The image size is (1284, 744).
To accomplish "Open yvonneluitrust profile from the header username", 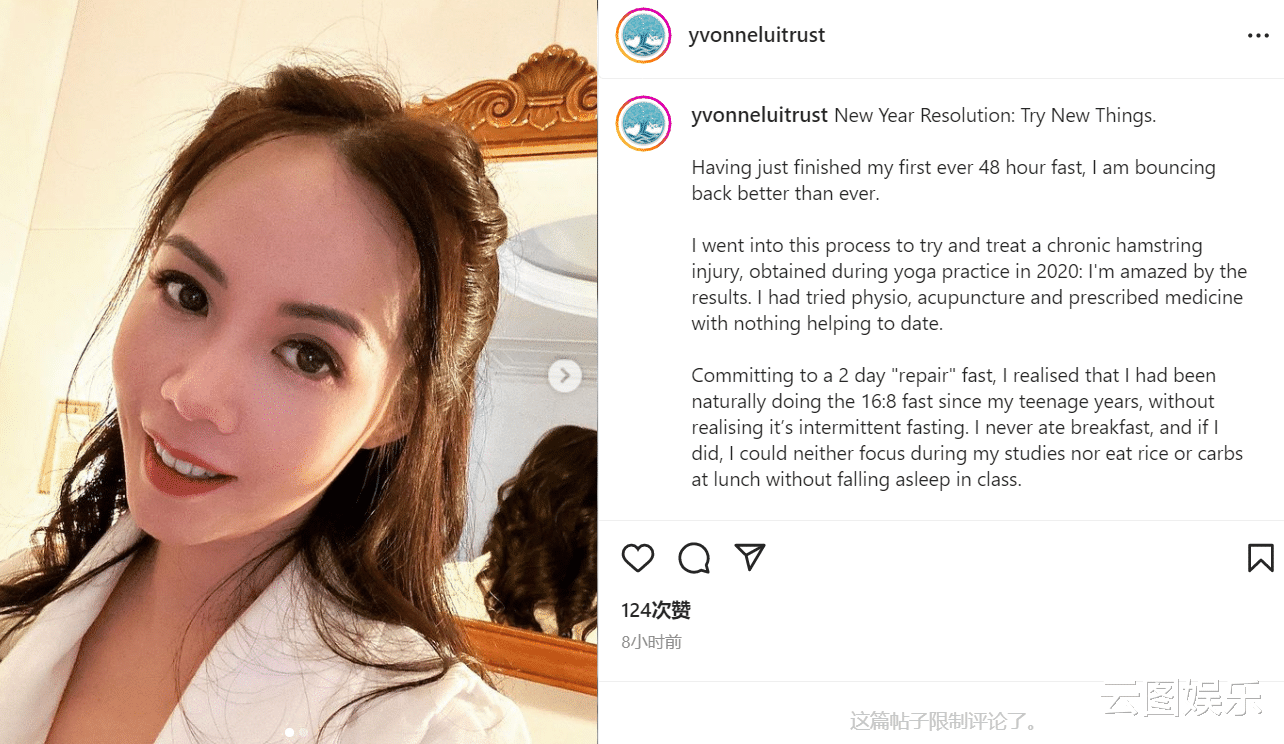I will (x=757, y=36).
